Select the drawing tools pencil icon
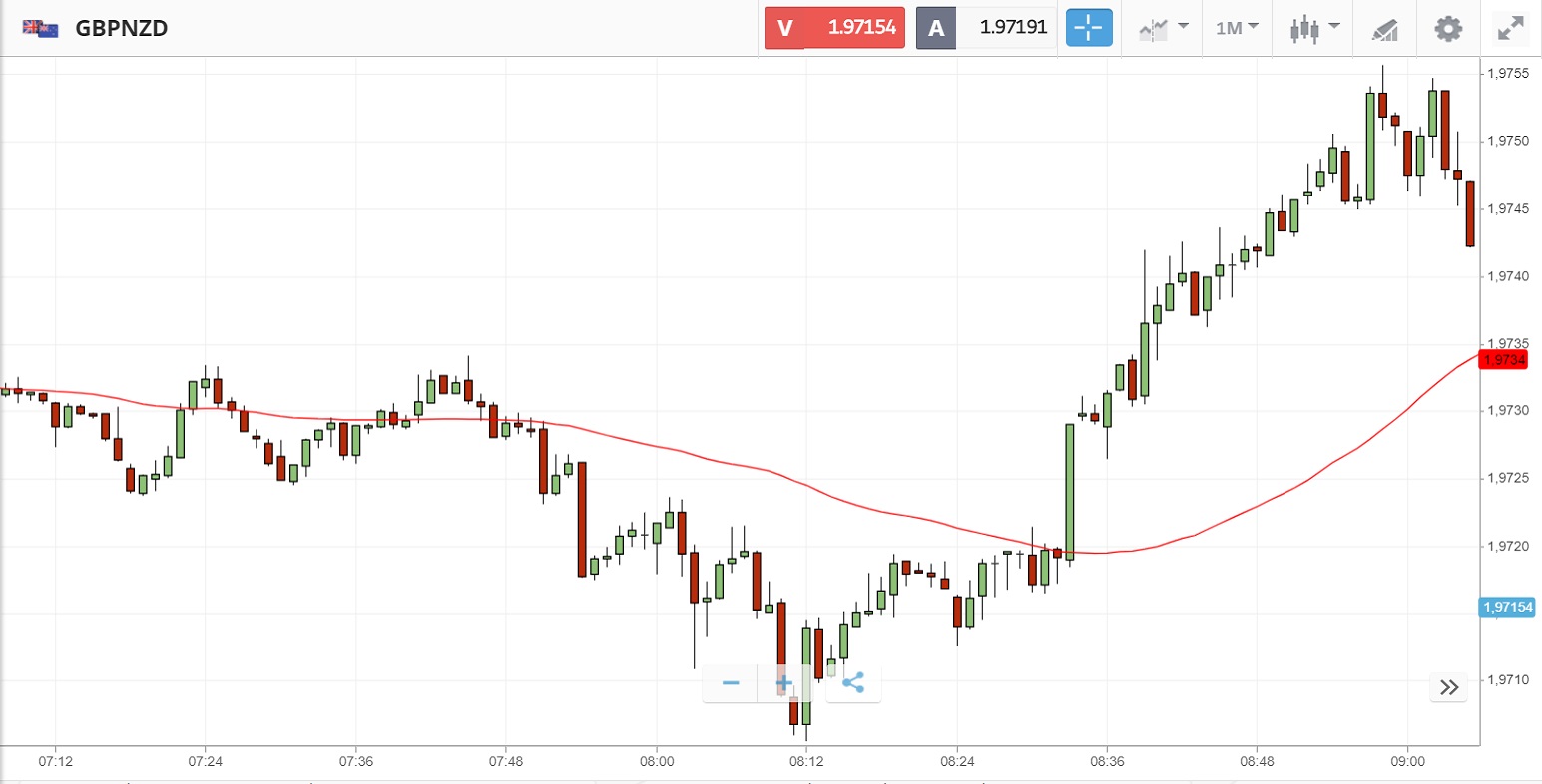1542x784 pixels. click(x=1384, y=29)
